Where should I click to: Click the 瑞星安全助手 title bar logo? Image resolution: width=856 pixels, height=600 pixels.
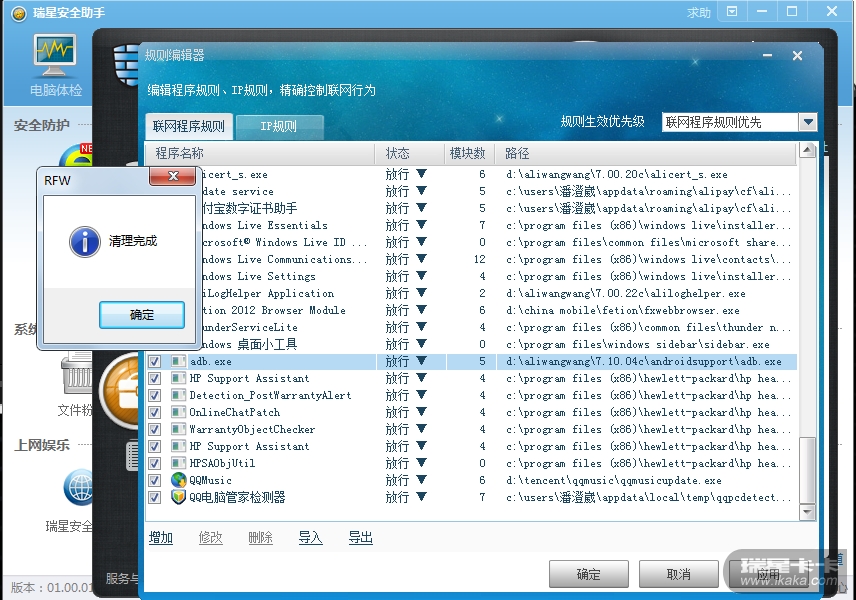click(19, 13)
